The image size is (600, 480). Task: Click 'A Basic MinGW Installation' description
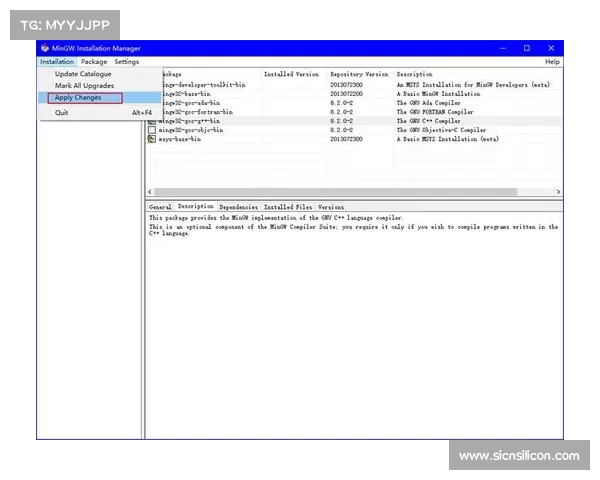click(x=439, y=94)
